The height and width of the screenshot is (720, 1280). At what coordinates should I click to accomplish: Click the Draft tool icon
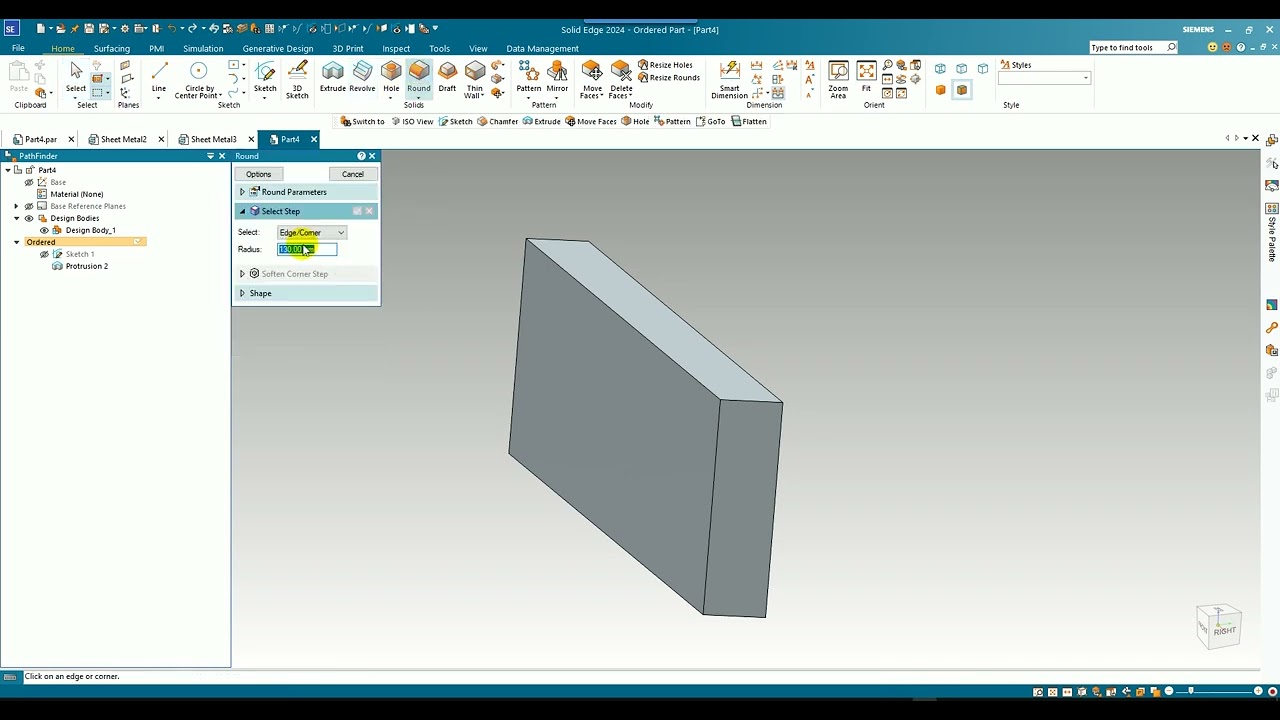(447, 77)
